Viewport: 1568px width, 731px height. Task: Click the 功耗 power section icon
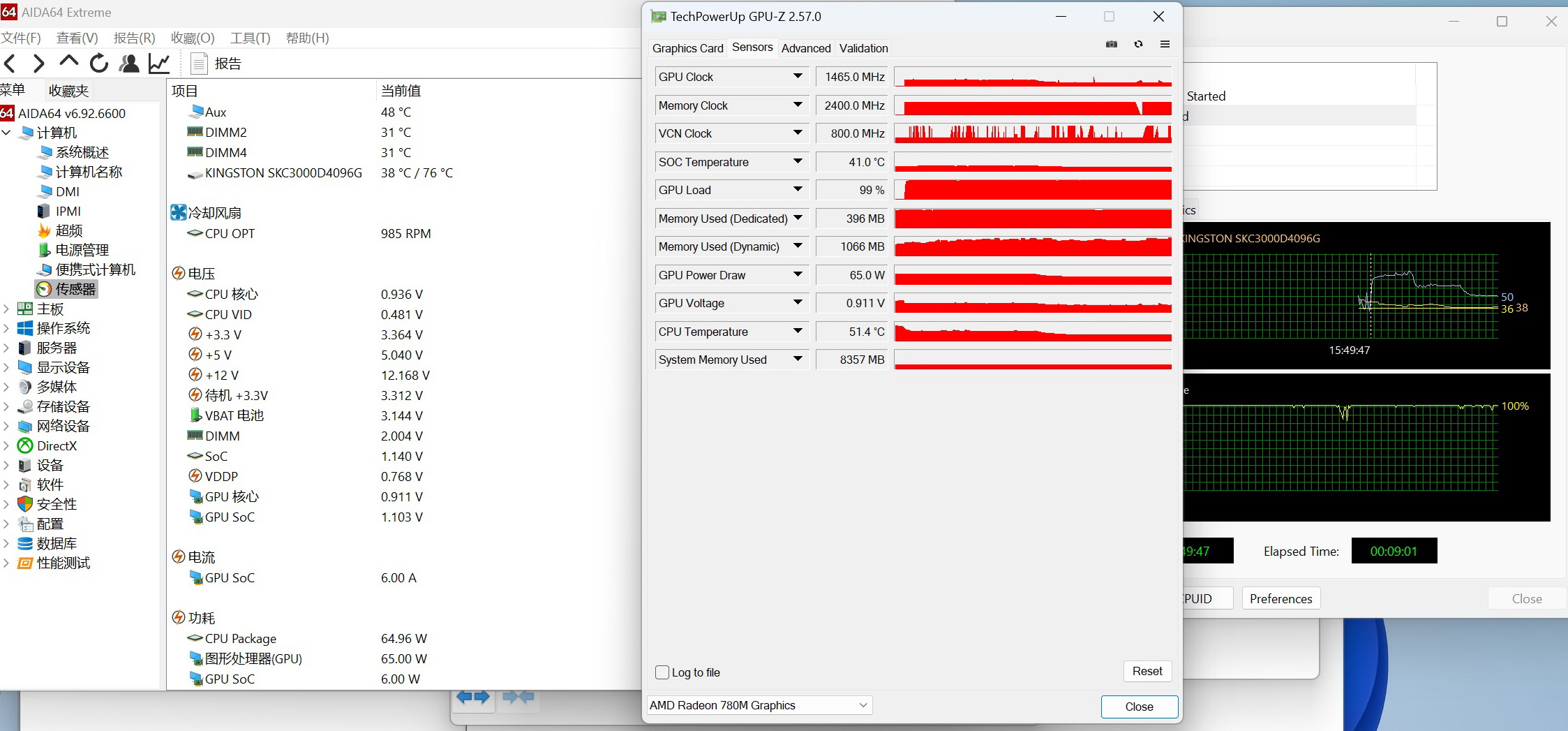coord(179,617)
